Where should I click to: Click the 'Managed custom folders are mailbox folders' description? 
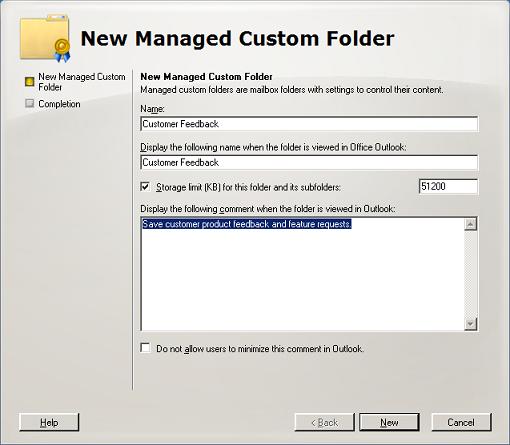pyautogui.click(x=292, y=90)
